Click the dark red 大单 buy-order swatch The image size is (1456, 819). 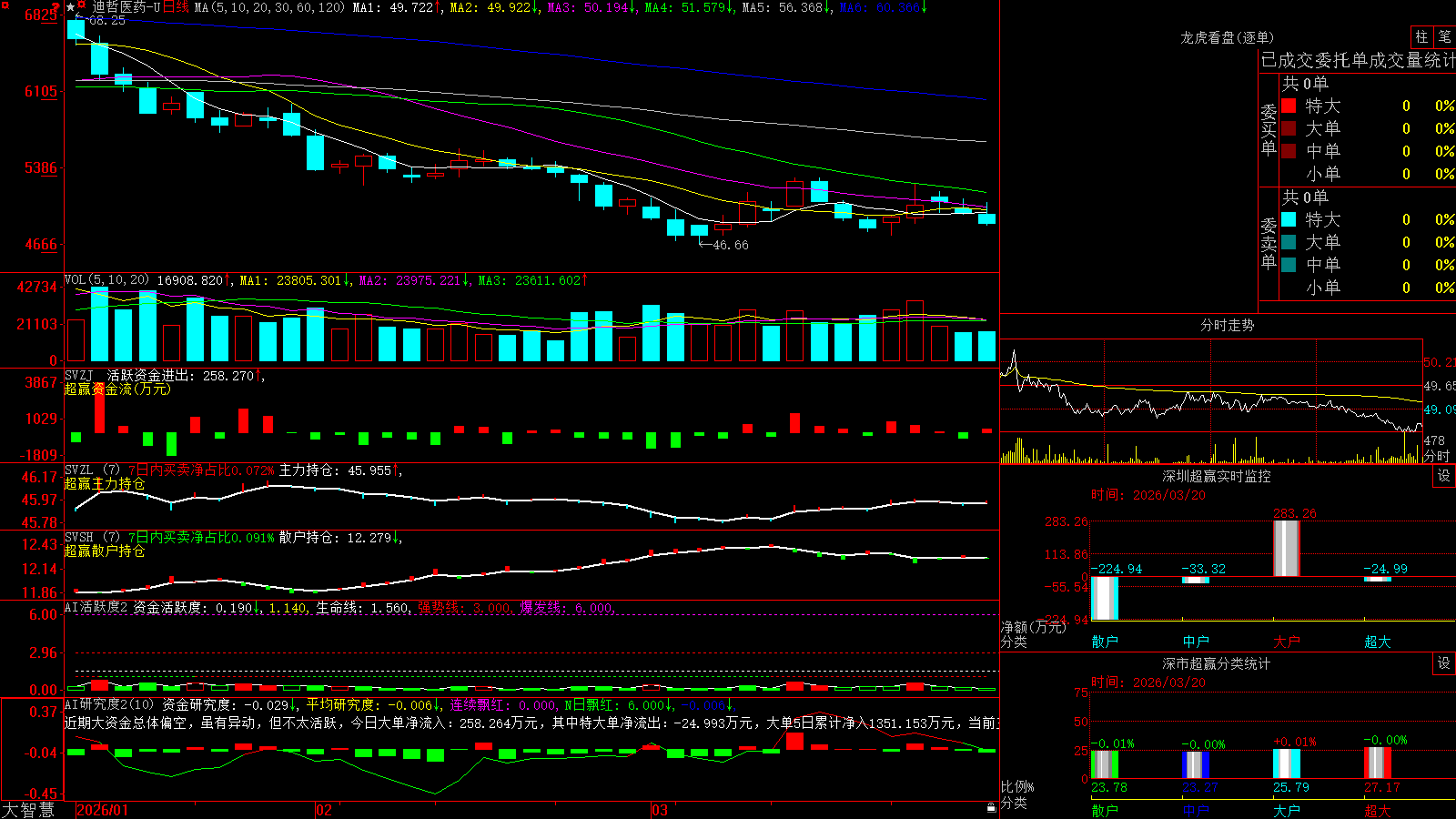coord(1289,128)
